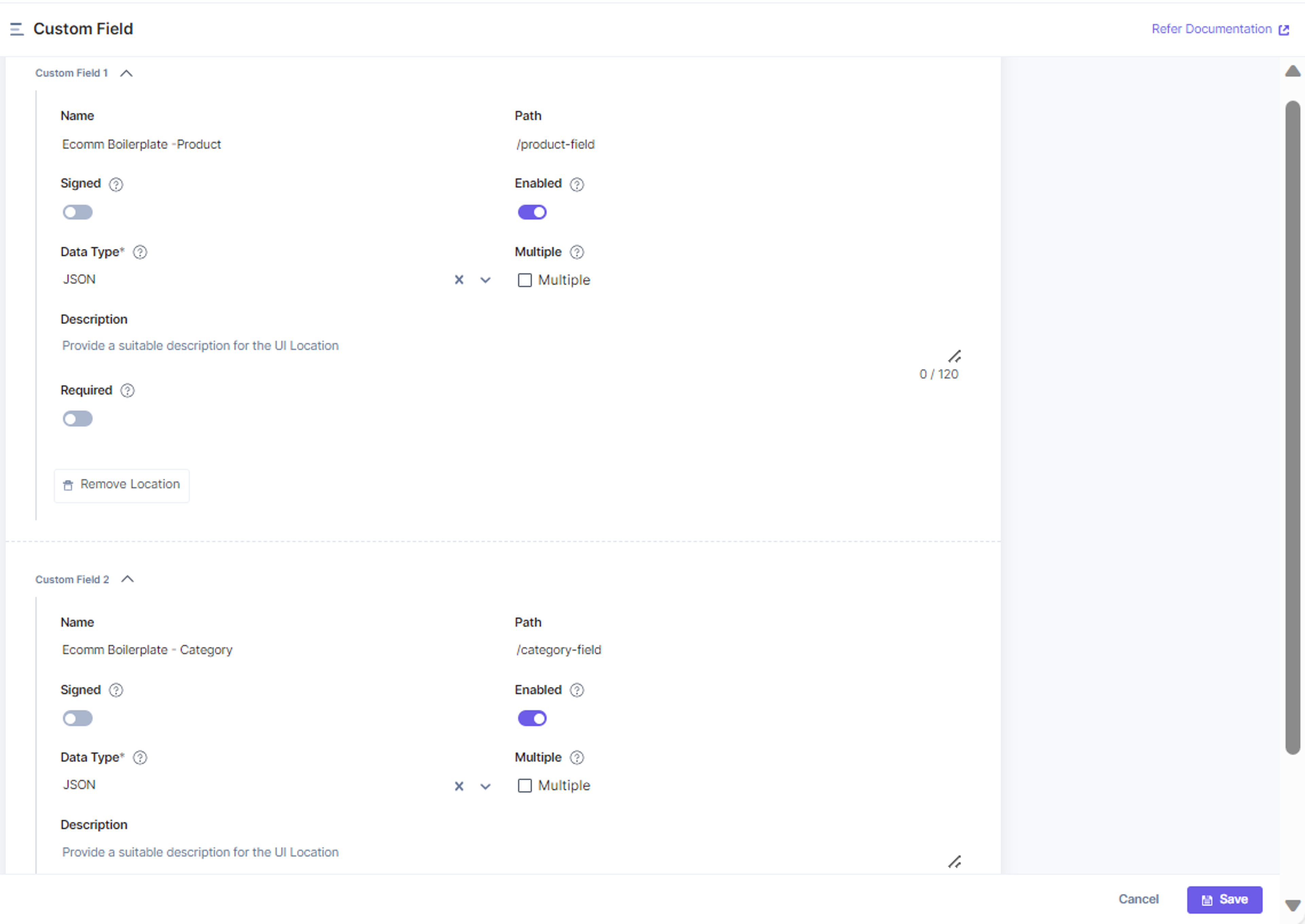Click Remove Location button
The width and height of the screenshot is (1305, 924).
pyautogui.click(x=122, y=485)
